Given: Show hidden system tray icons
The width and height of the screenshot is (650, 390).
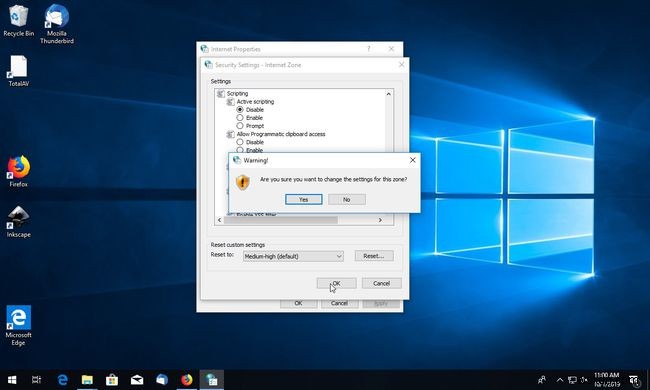Looking at the screenshot, I should (560, 380).
